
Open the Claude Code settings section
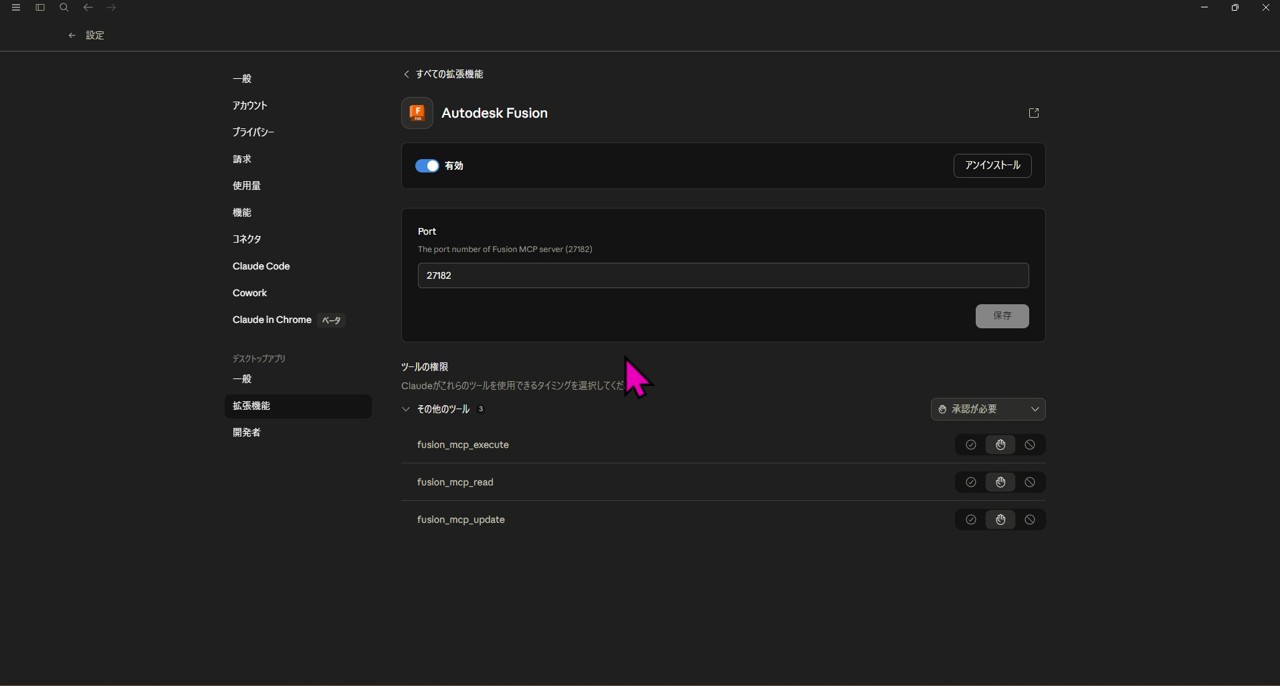pos(261,266)
